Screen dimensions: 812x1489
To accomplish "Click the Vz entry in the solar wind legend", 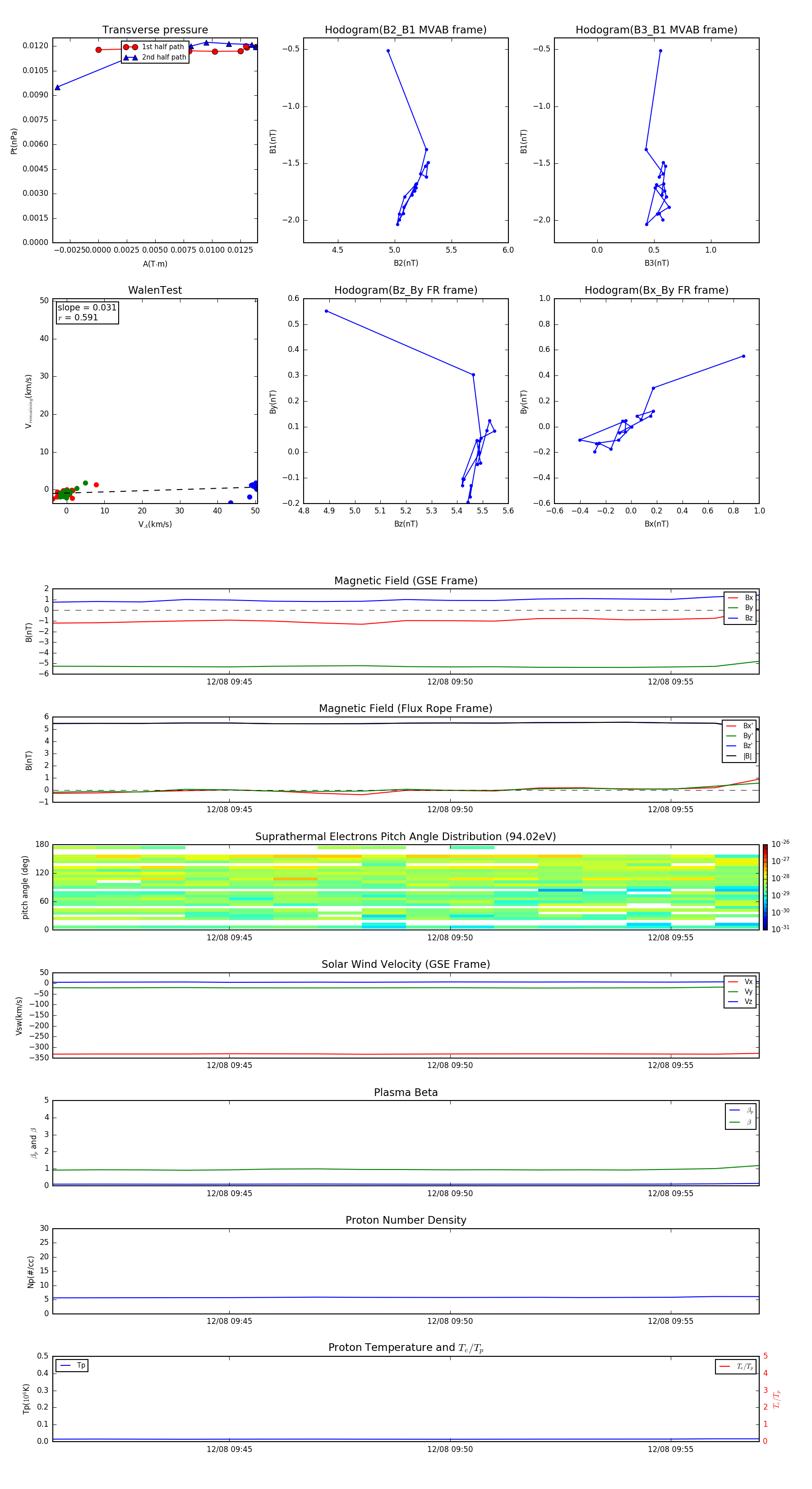I will click(x=740, y=1002).
